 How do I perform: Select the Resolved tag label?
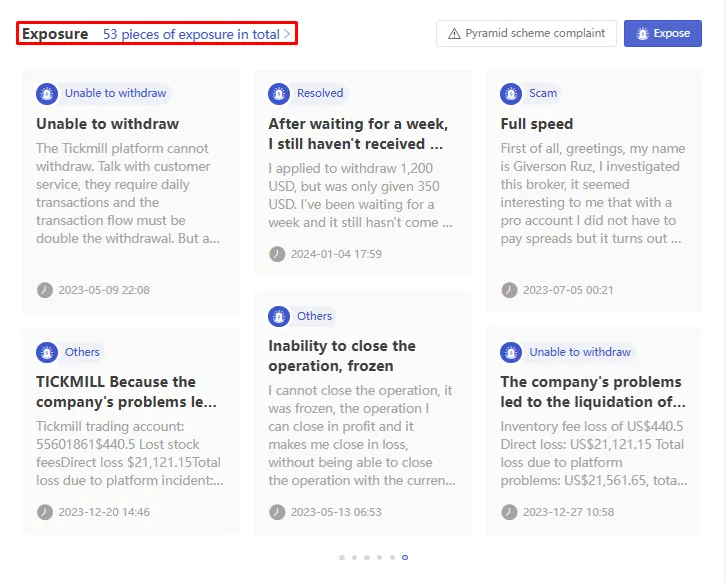(x=320, y=93)
